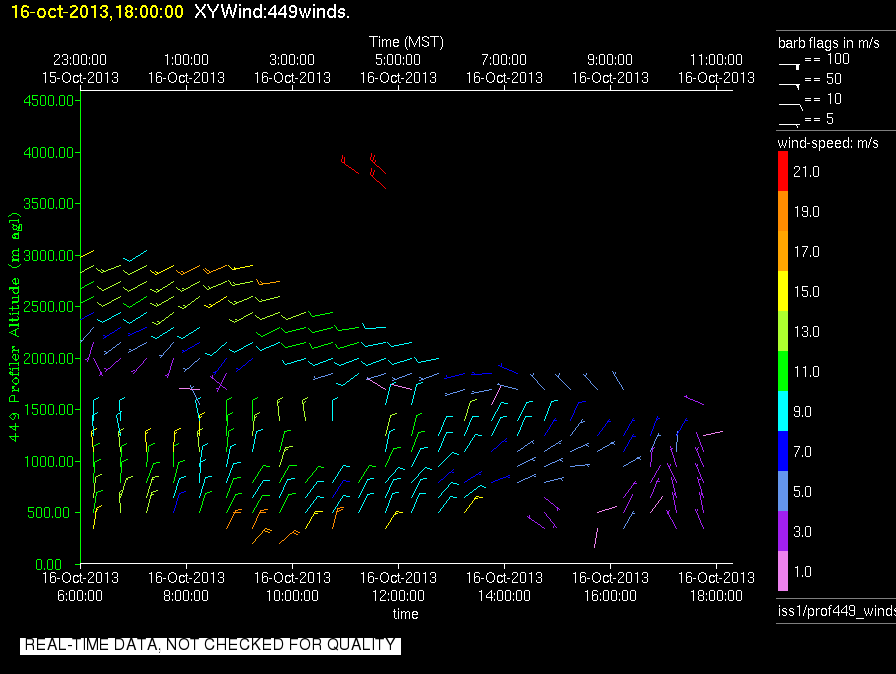Click the yellow-green 13.0 m/s color bar segment
Image resolution: width=896 pixels, height=674 pixels.
(783, 331)
